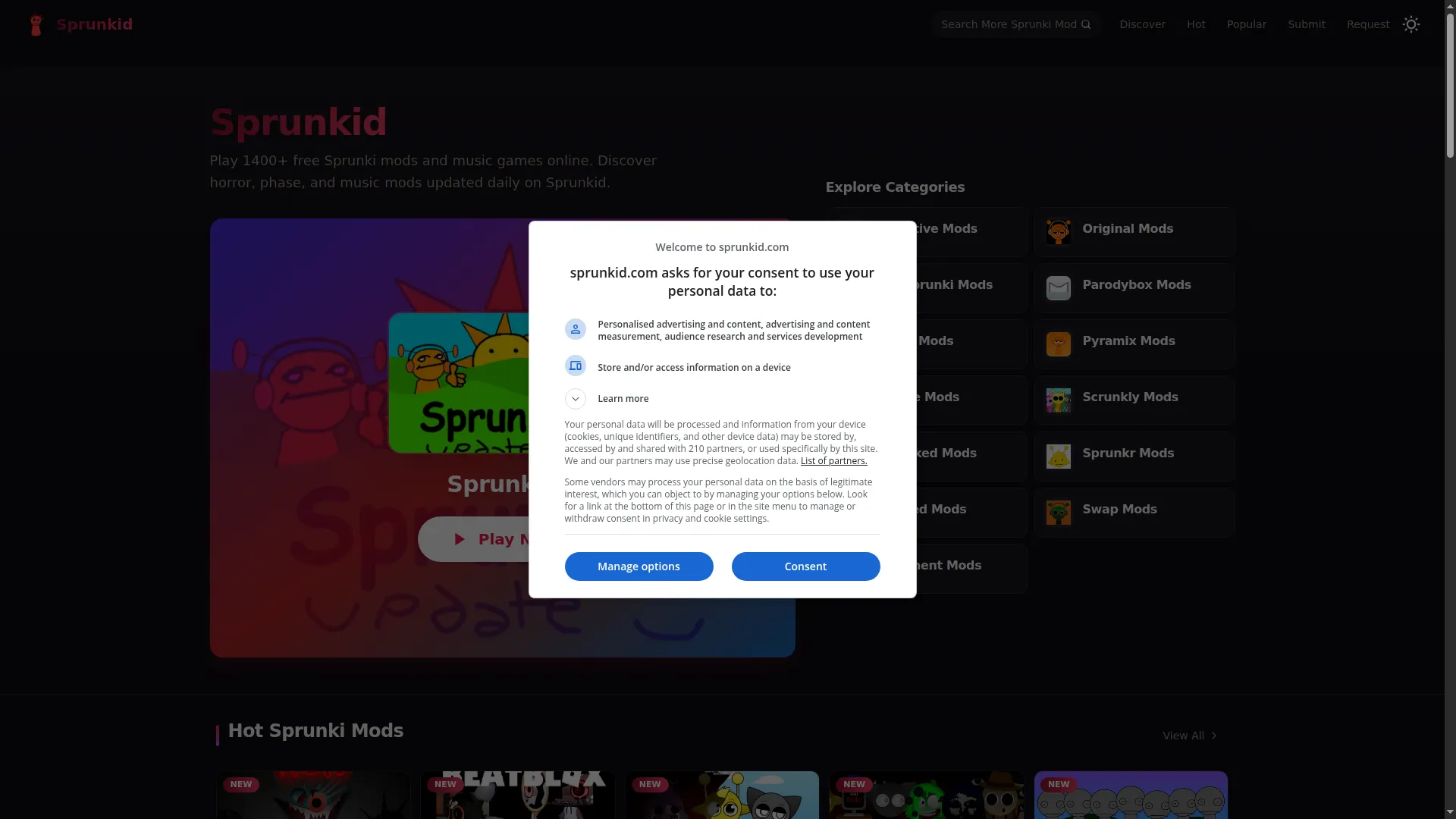Click the Original Mods category icon
The height and width of the screenshot is (819, 1456).
[1058, 232]
